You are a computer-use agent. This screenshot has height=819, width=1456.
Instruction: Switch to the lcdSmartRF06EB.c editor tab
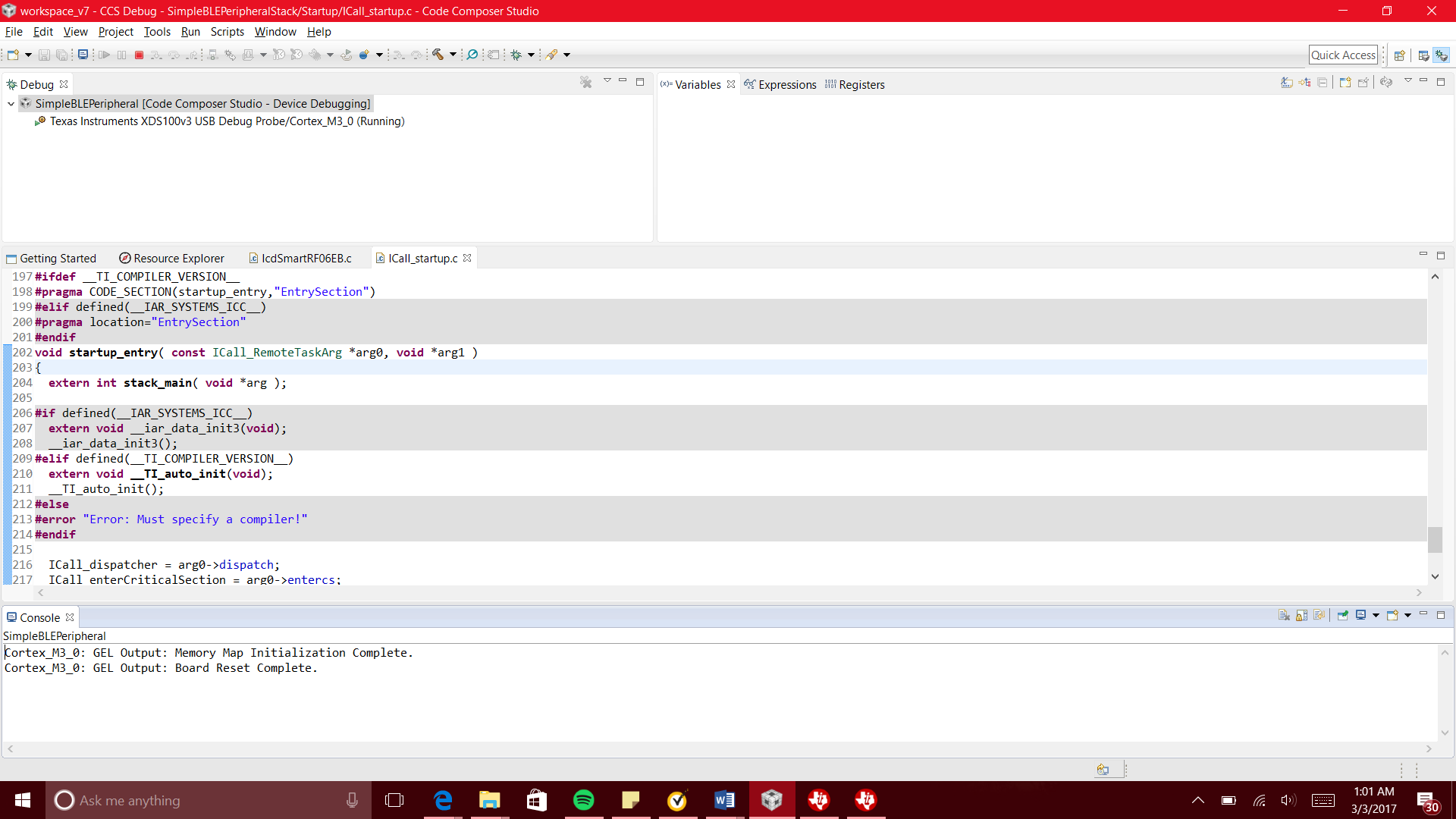click(x=306, y=259)
